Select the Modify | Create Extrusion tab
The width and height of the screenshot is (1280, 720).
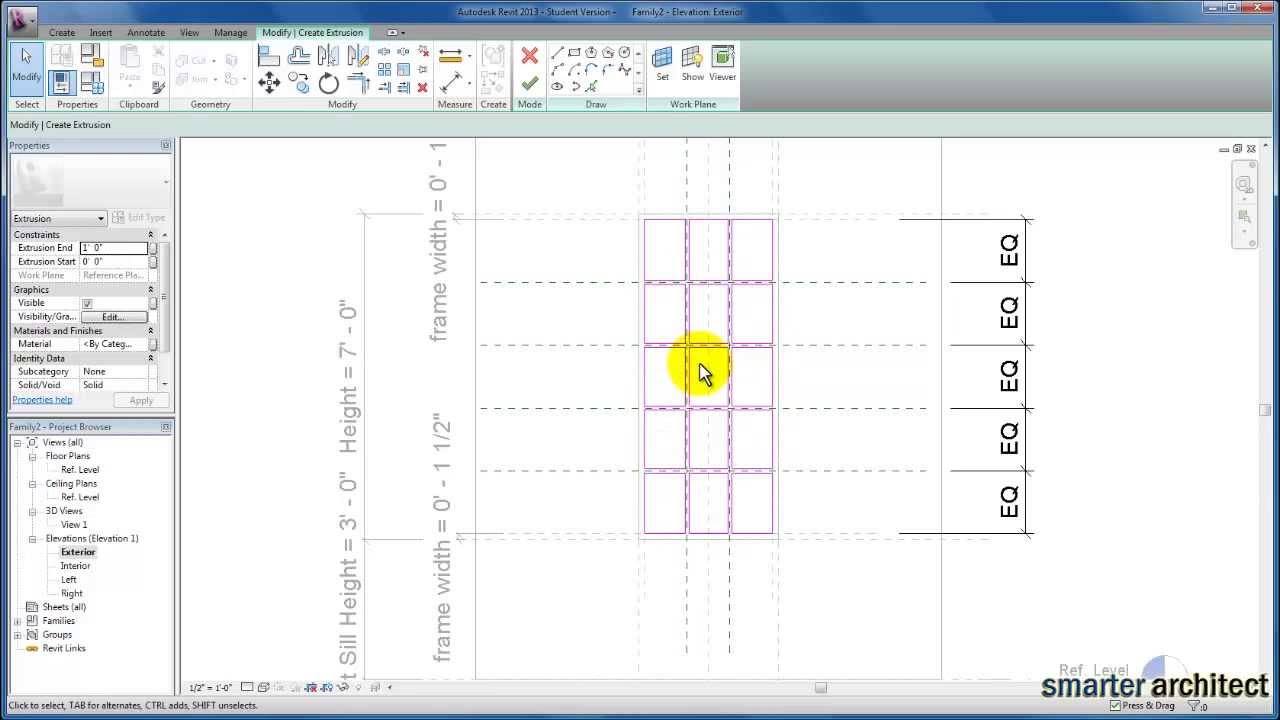coord(312,32)
